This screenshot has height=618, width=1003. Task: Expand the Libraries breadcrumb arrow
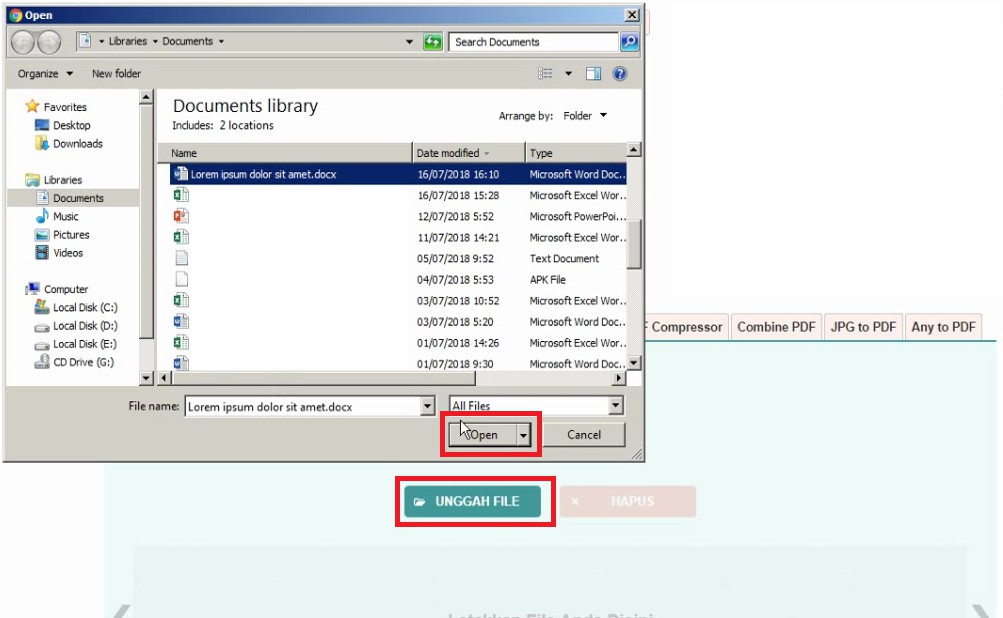(x=155, y=42)
